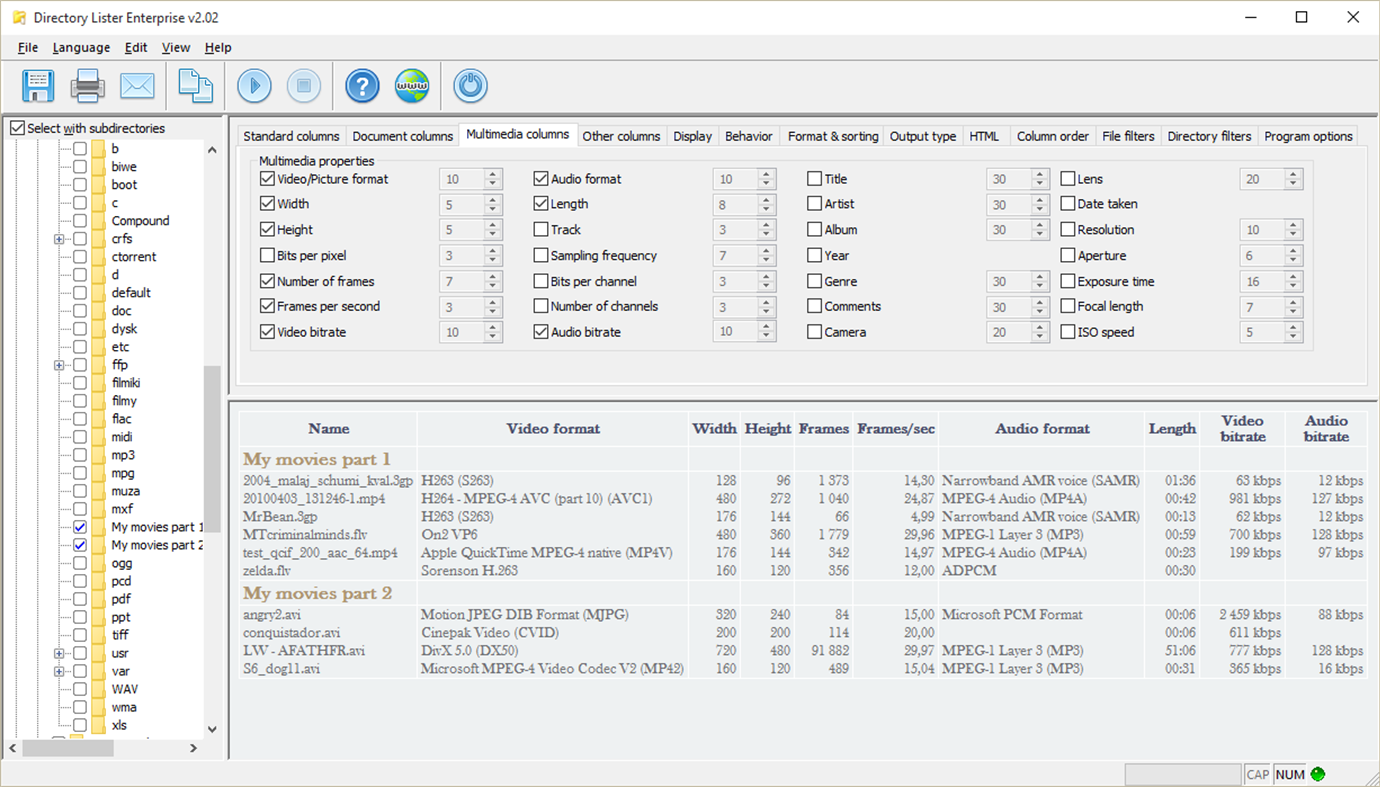The image size is (1380, 787).
Task: Select the Copy to clipboard icon
Action: tap(195, 86)
